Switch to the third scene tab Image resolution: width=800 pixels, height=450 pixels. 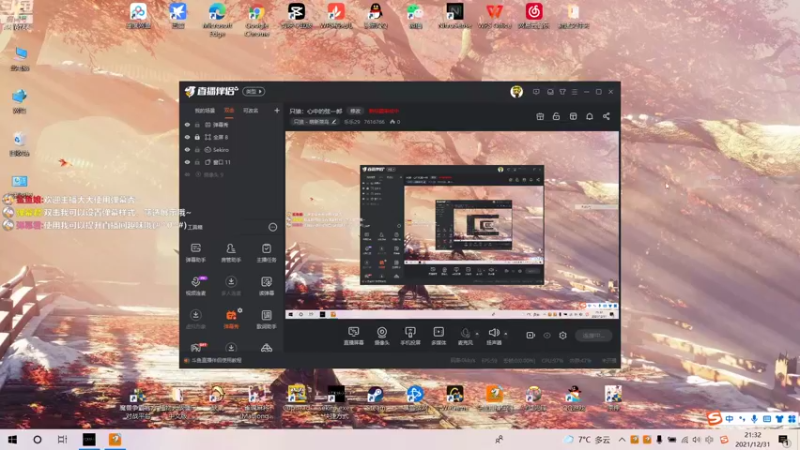coord(251,111)
